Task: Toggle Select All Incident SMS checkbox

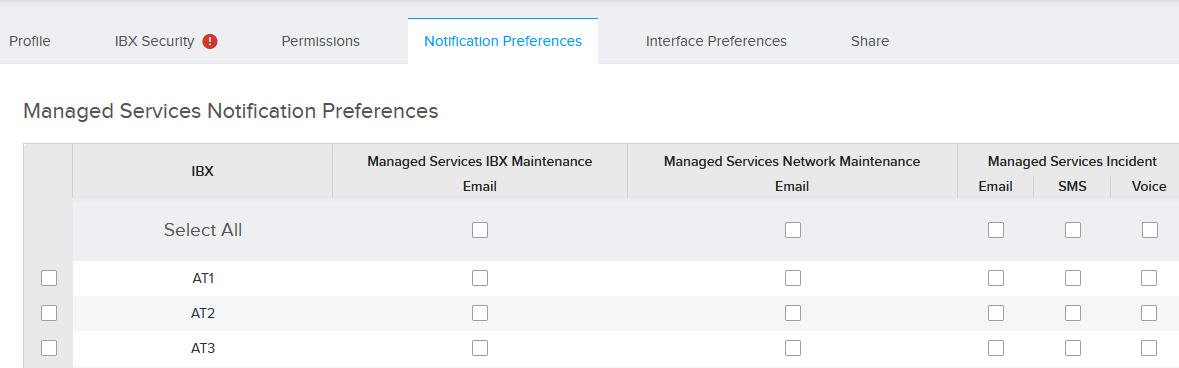Action: click(x=1073, y=230)
